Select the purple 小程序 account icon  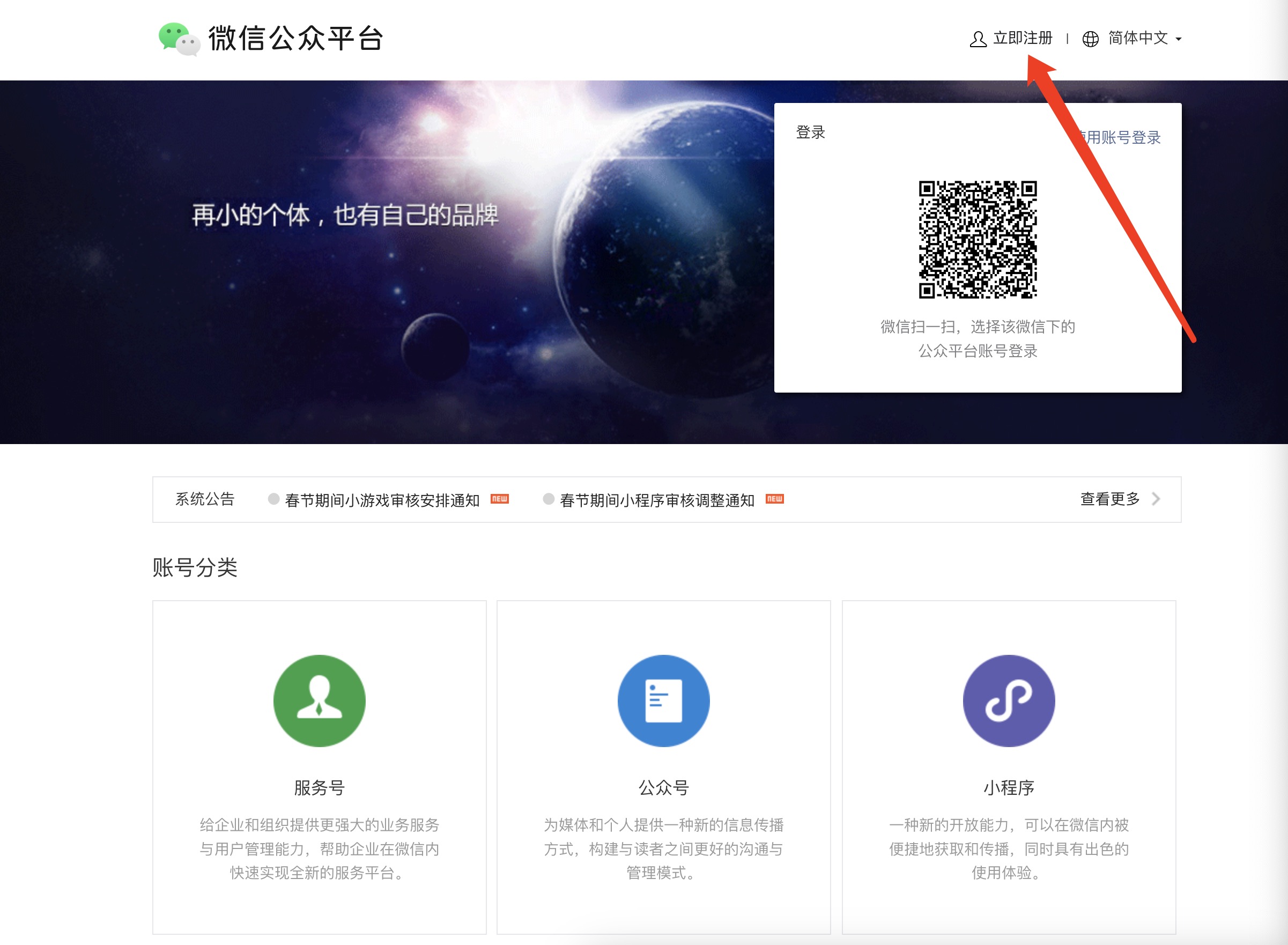pos(1008,701)
